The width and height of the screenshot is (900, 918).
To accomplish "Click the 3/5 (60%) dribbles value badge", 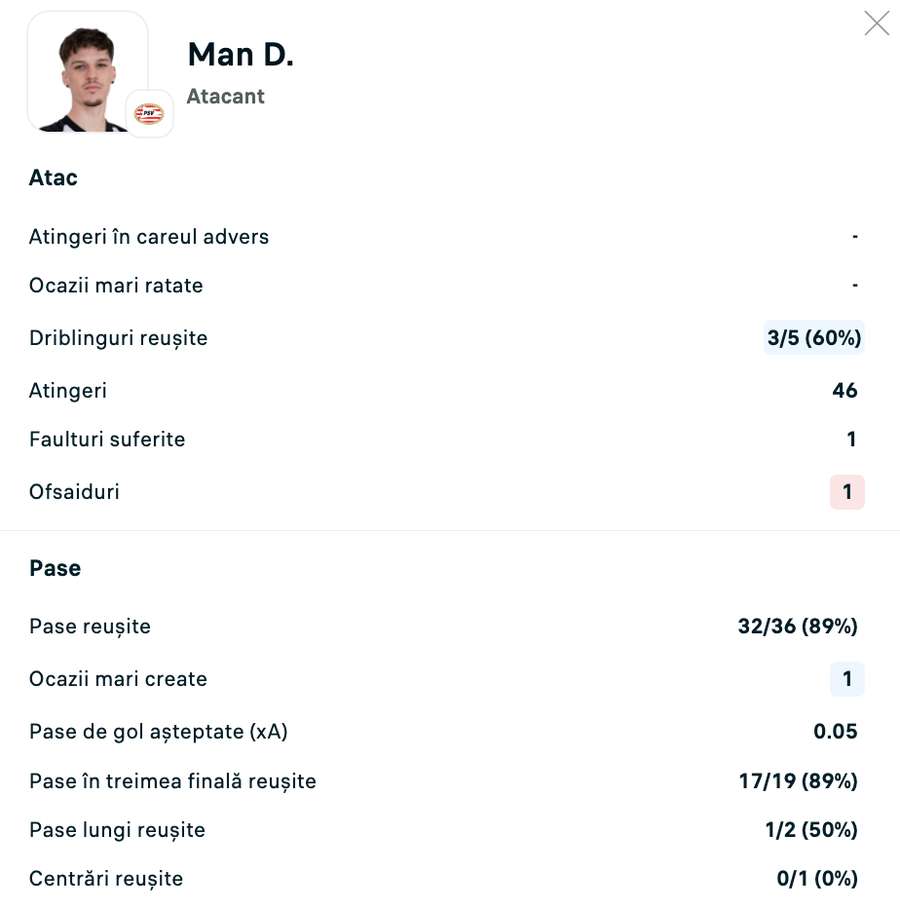I will (814, 338).
